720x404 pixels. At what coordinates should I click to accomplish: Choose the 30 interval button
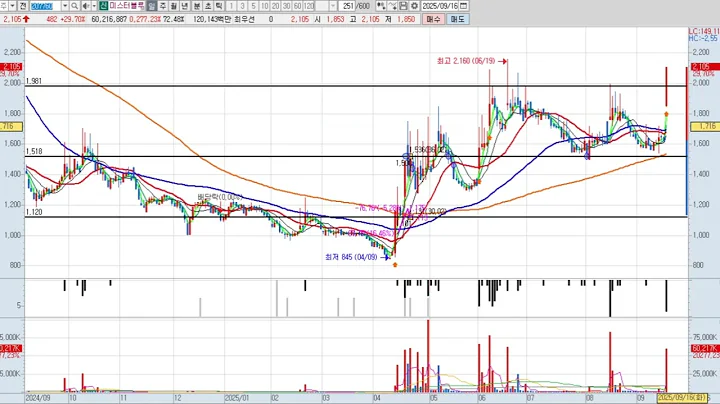(287, 6)
